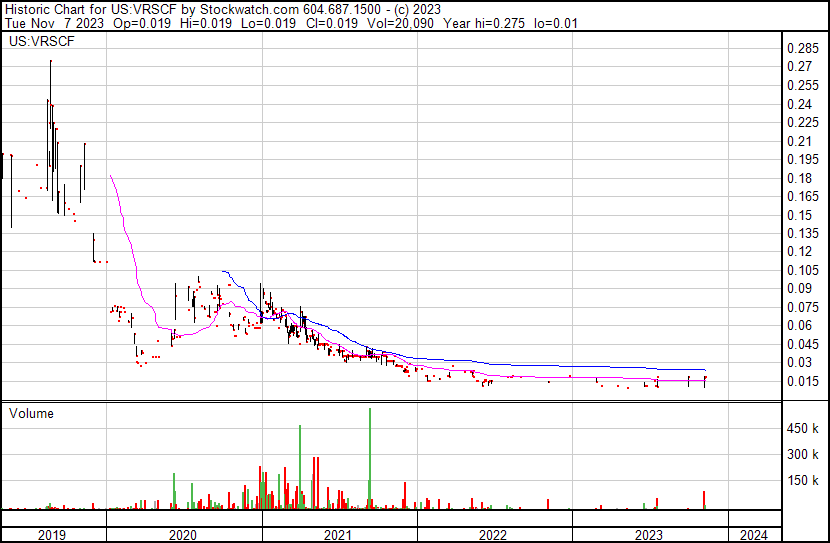Viewport: 830px width, 543px height.
Task: Click the 300 k volume axis label
Action: [802, 455]
